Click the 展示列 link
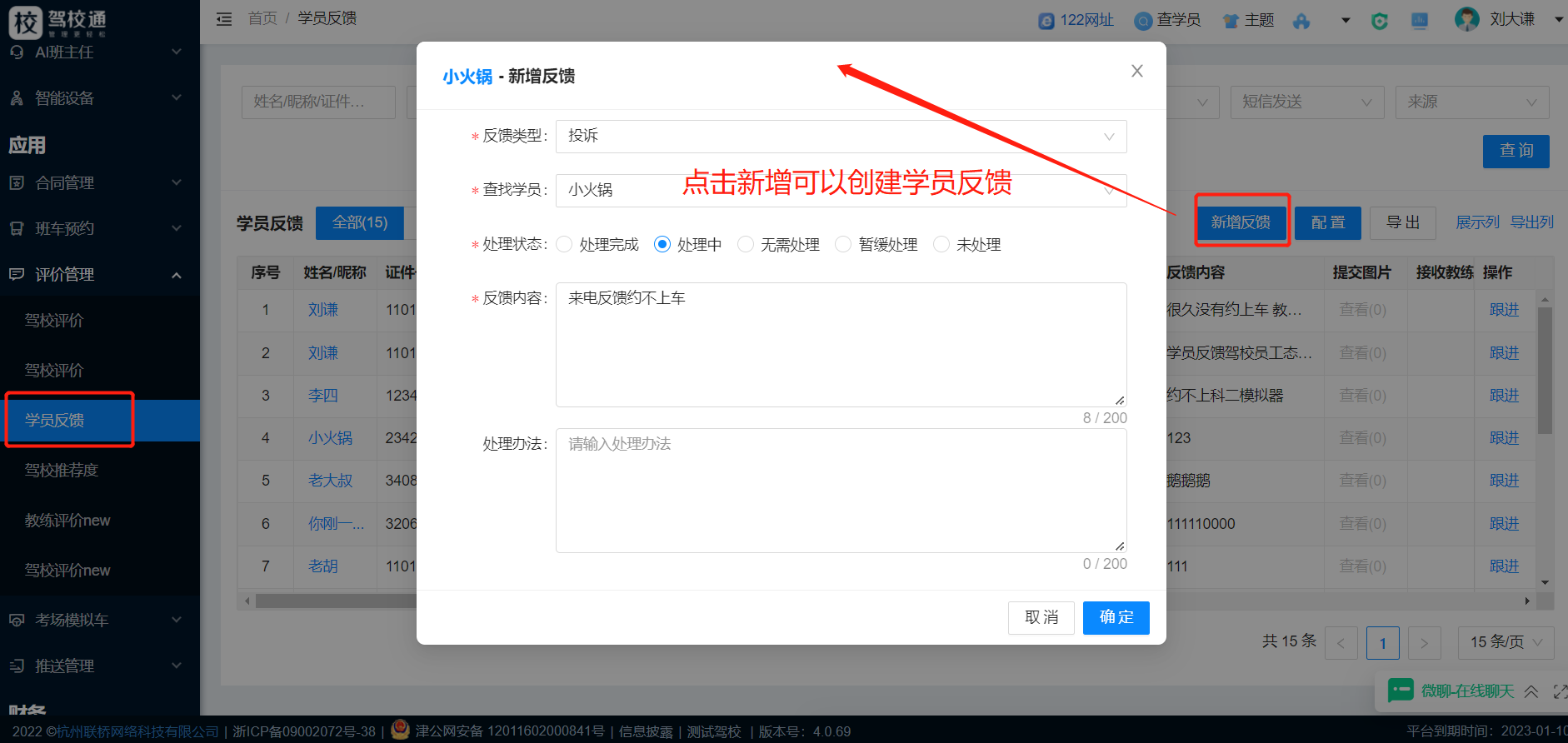The height and width of the screenshot is (743, 1568). 1477,222
